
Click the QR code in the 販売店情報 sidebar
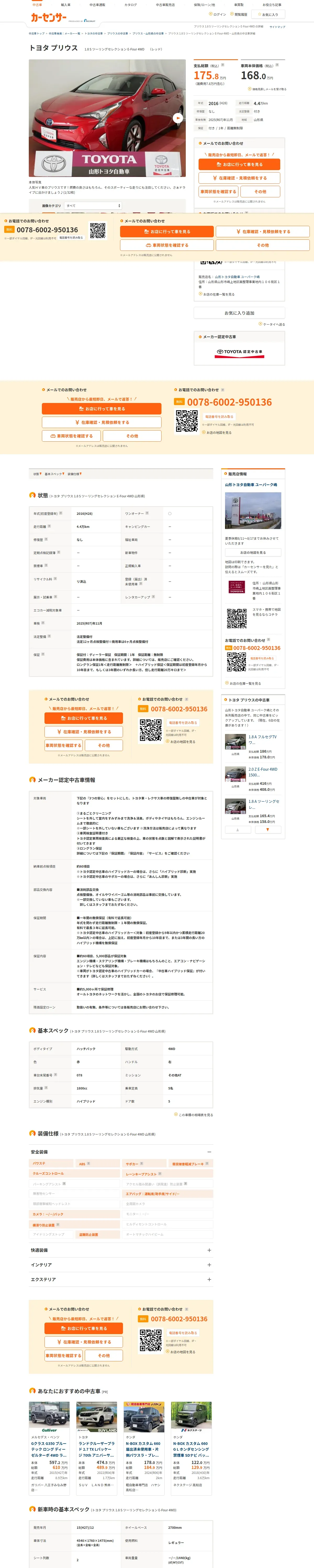click(237, 618)
